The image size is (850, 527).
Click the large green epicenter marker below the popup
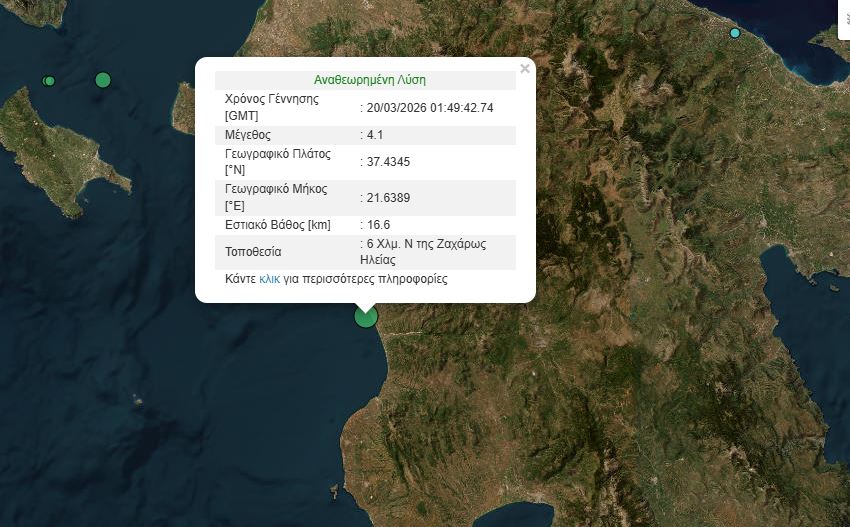pyautogui.click(x=366, y=316)
